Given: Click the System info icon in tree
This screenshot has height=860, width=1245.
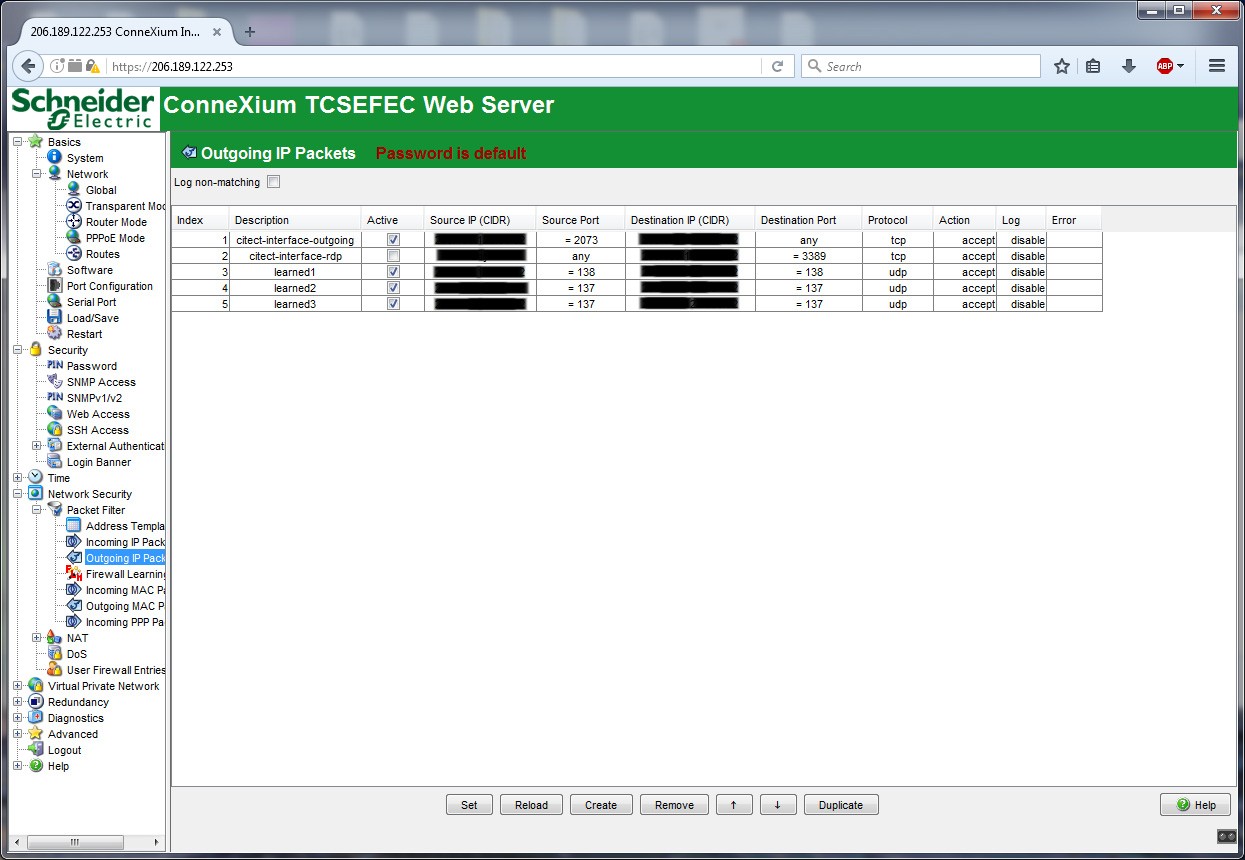Looking at the screenshot, I should 55,158.
